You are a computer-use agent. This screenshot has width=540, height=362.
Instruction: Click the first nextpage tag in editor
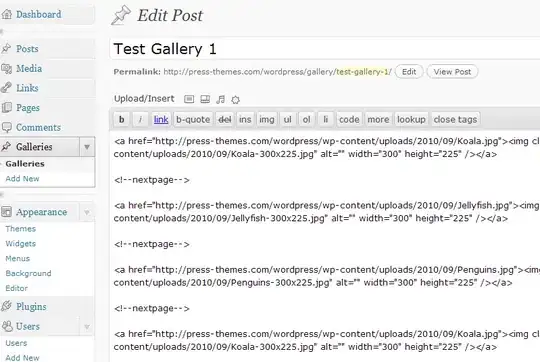click(152, 180)
